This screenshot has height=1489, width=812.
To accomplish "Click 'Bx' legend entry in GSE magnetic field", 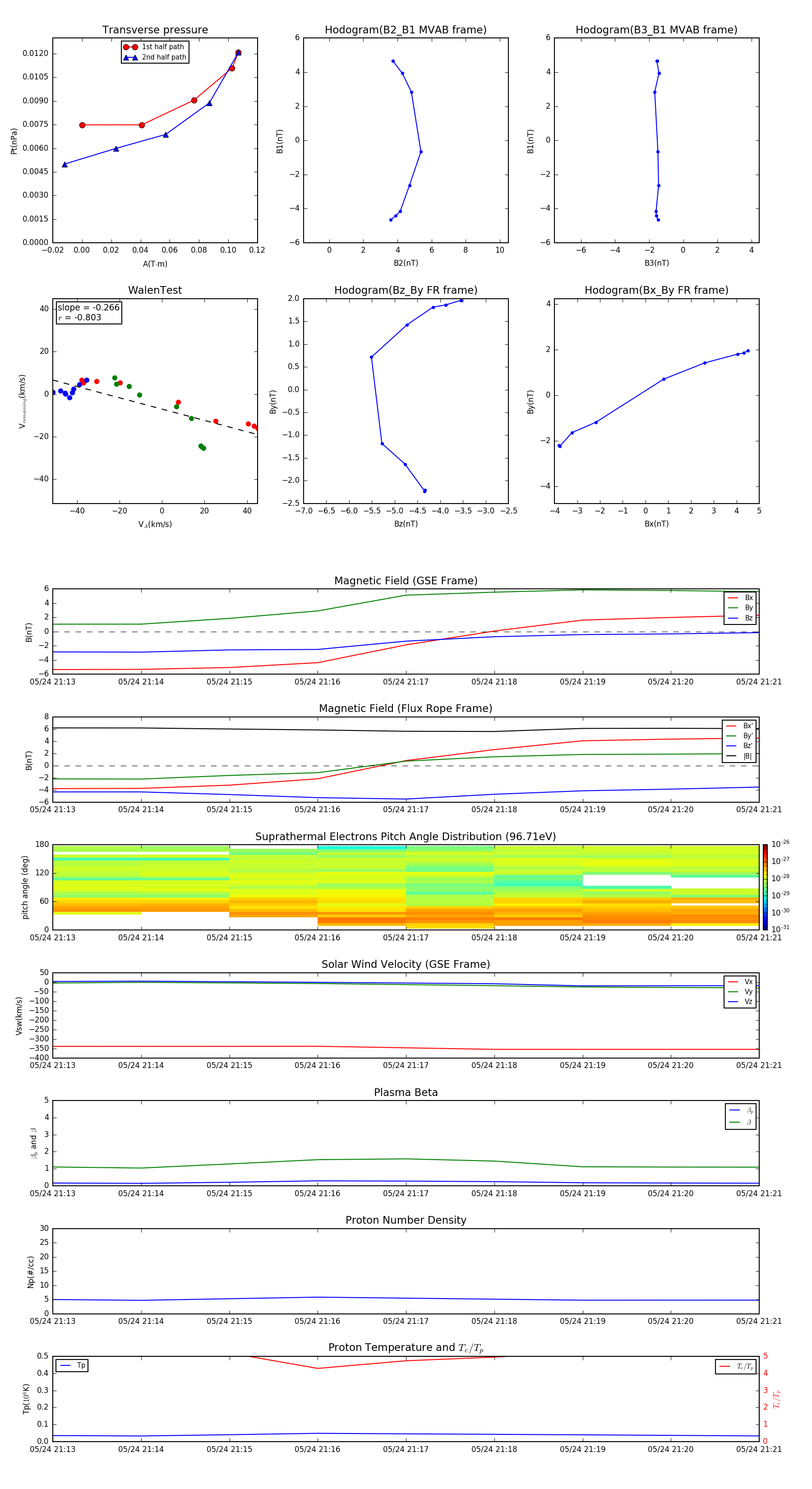I will [x=740, y=598].
